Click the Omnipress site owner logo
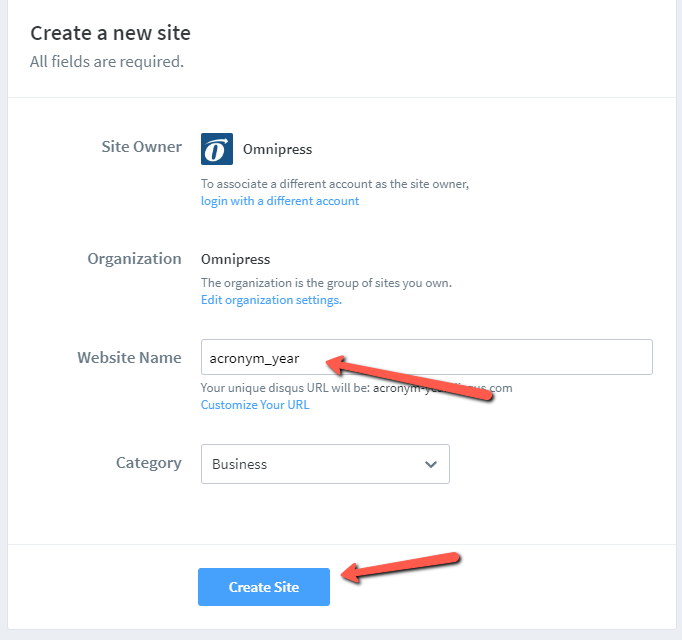Screen dimensions: 682x640 [216, 149]
